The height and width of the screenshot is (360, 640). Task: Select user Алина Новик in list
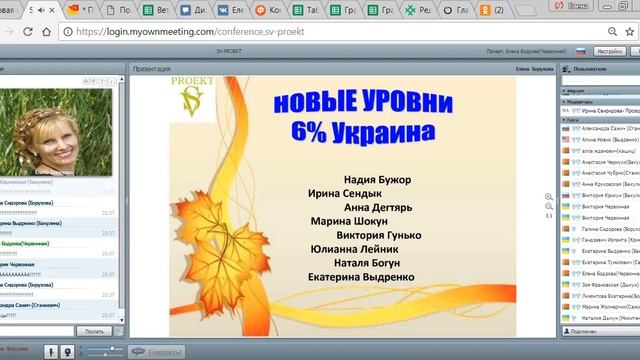[601, 140]
